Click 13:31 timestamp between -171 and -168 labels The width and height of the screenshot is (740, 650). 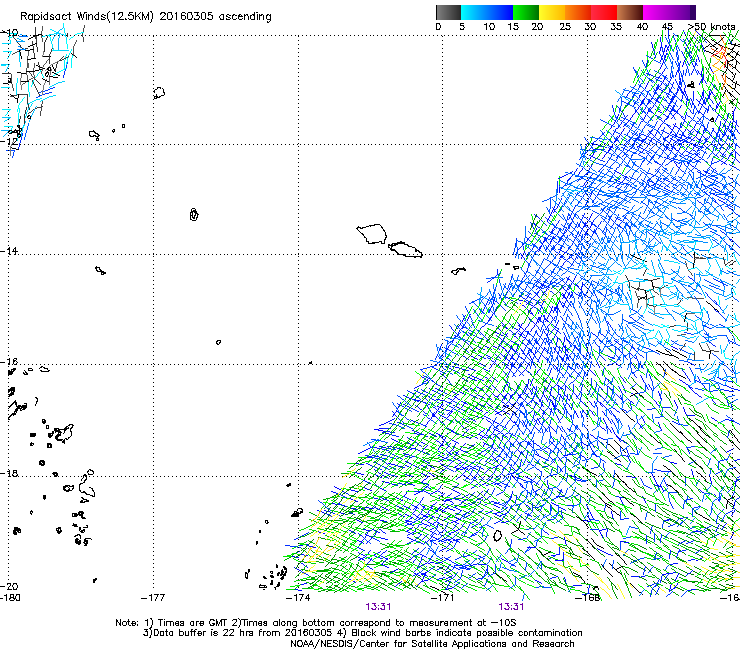click(511, 607)
